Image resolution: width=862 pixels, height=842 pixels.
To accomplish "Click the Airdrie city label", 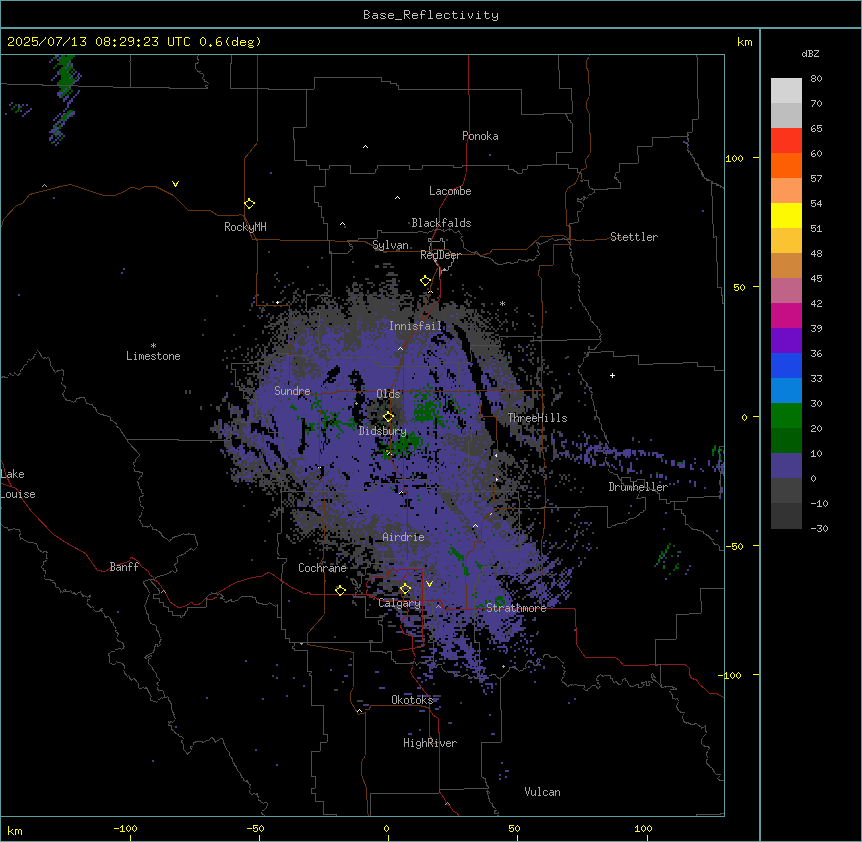I will pyautogui.click(x=404, y=537).
